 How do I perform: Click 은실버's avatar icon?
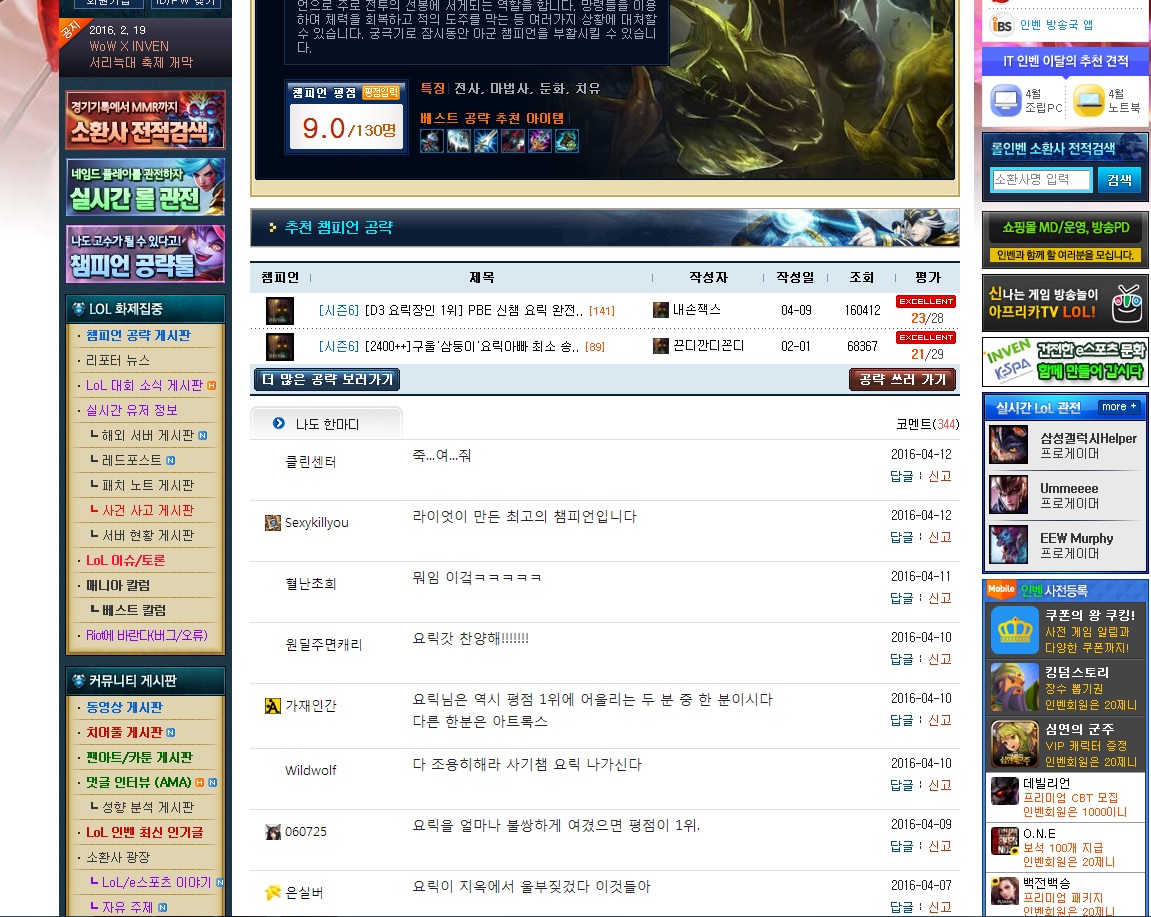point(272,893)
